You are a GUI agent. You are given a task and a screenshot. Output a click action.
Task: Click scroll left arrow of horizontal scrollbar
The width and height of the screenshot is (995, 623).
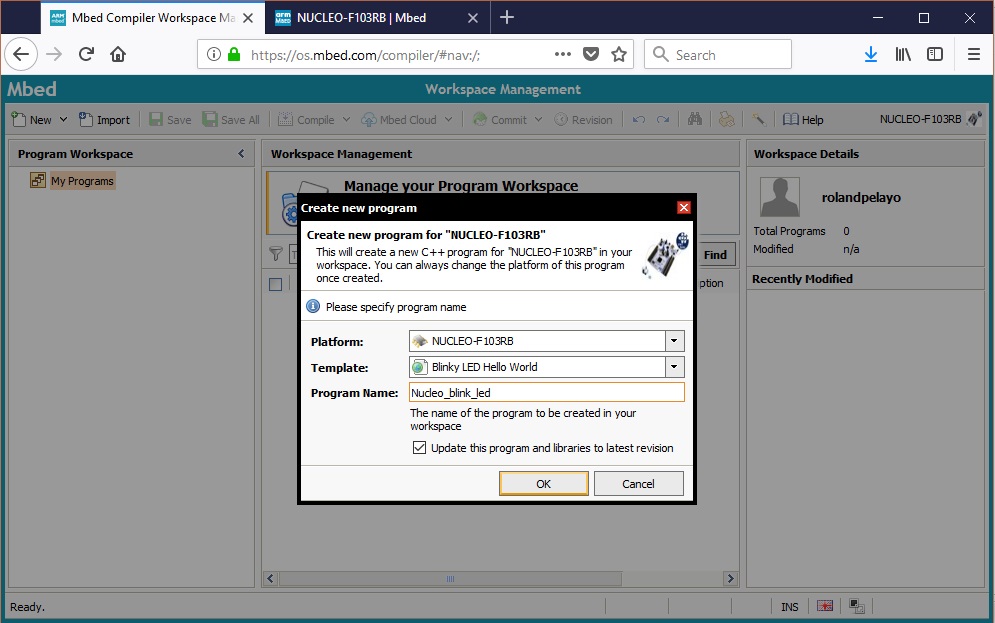[271, 579]
